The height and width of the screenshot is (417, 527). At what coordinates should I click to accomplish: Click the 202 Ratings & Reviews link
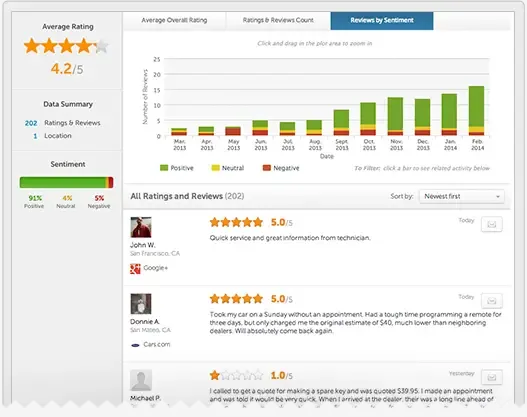tap(63, 123)
